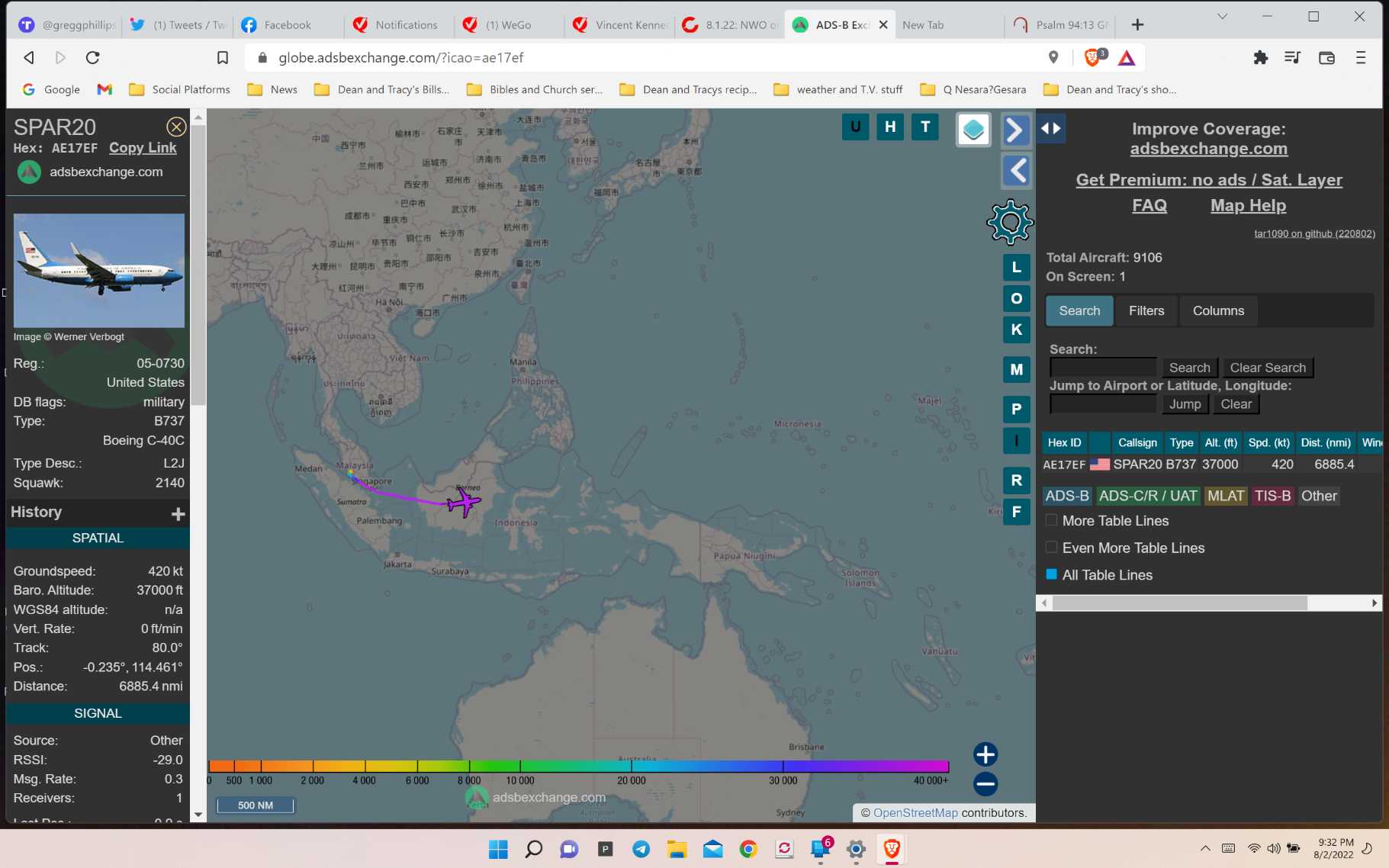Open the tar1090 on github link
This screenshot has width=1389, height=868.
[1314, 233]
